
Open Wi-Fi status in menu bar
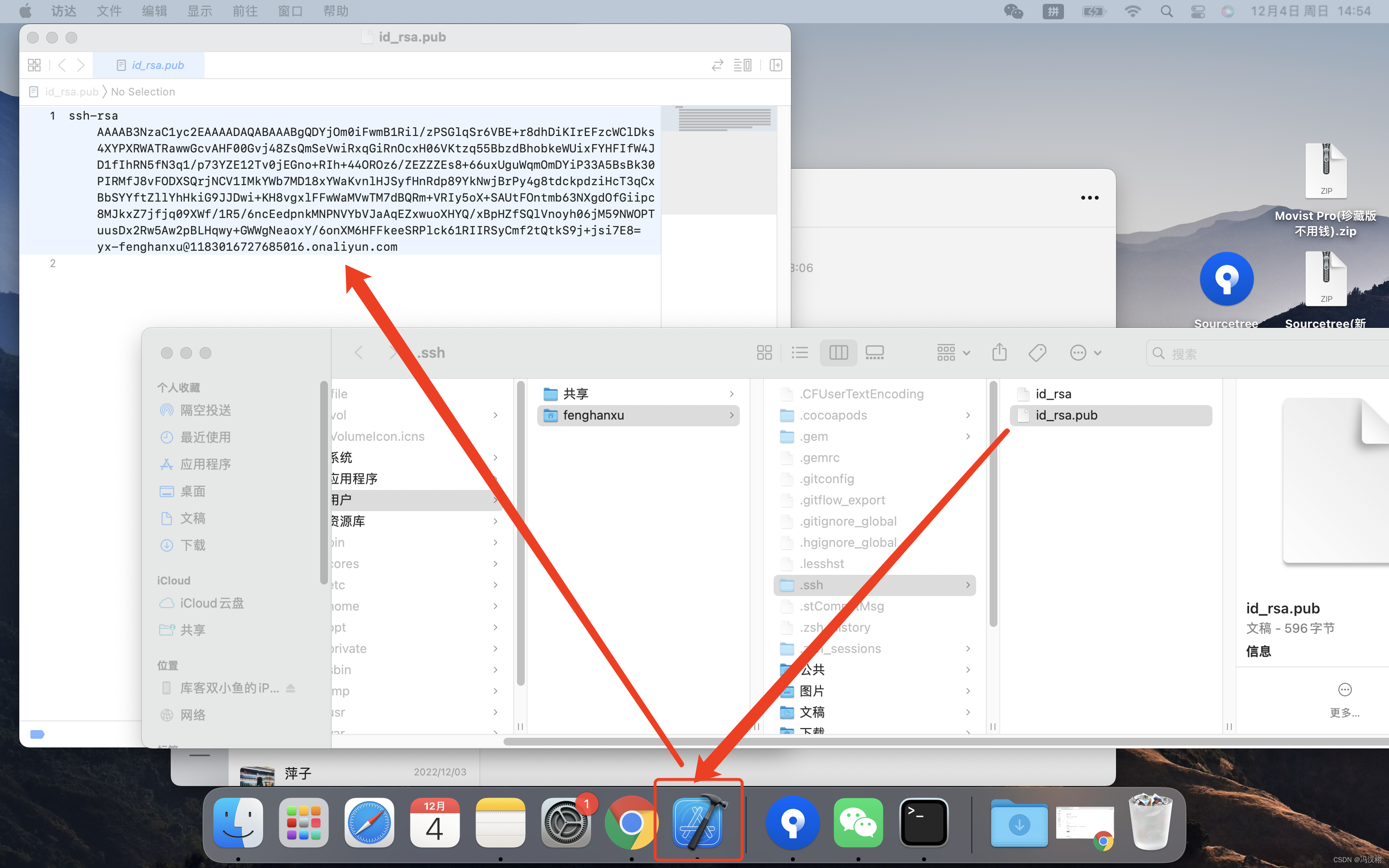[1132, 11]
